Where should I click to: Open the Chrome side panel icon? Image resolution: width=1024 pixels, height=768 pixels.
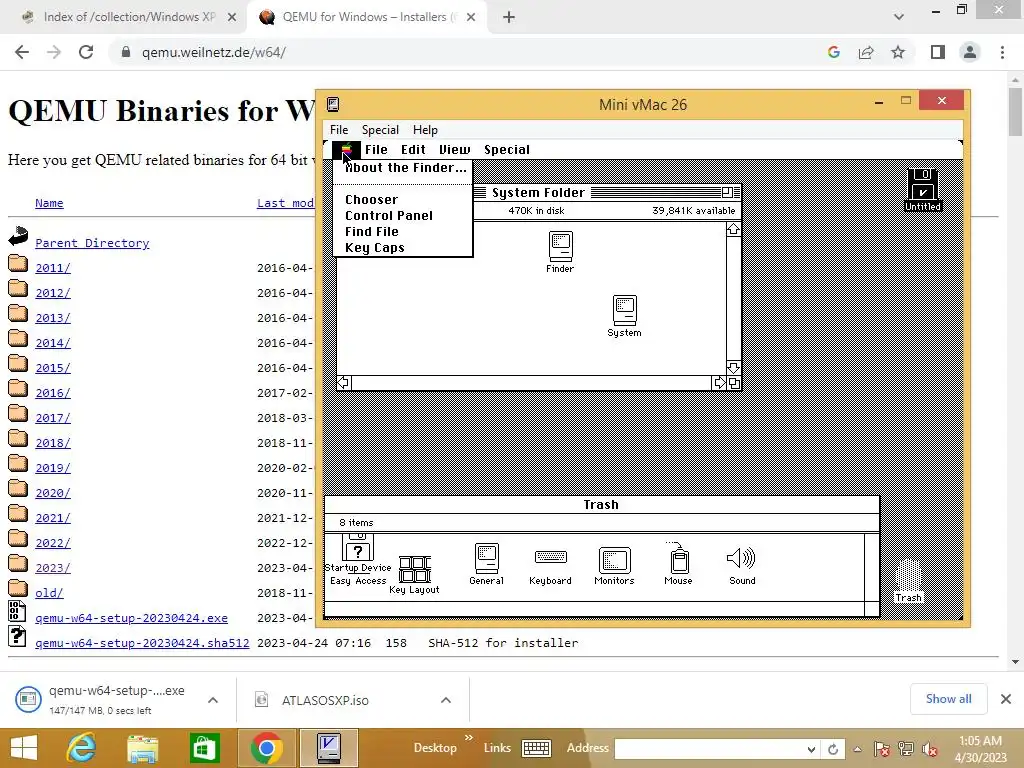point(938,52)
